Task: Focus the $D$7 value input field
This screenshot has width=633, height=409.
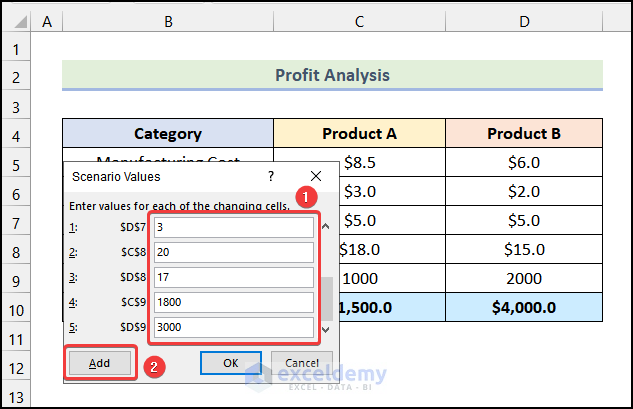Action: click(233, 228)
